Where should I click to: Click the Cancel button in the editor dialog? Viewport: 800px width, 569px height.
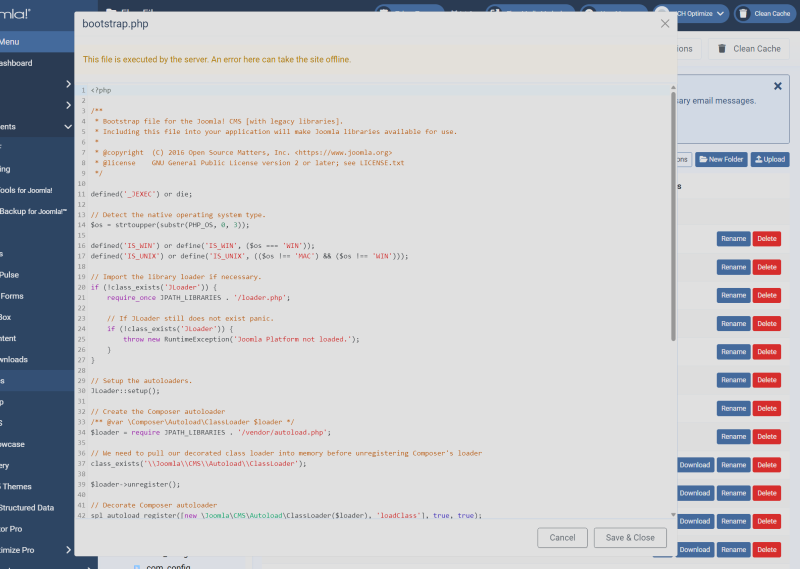pos(562,537)
